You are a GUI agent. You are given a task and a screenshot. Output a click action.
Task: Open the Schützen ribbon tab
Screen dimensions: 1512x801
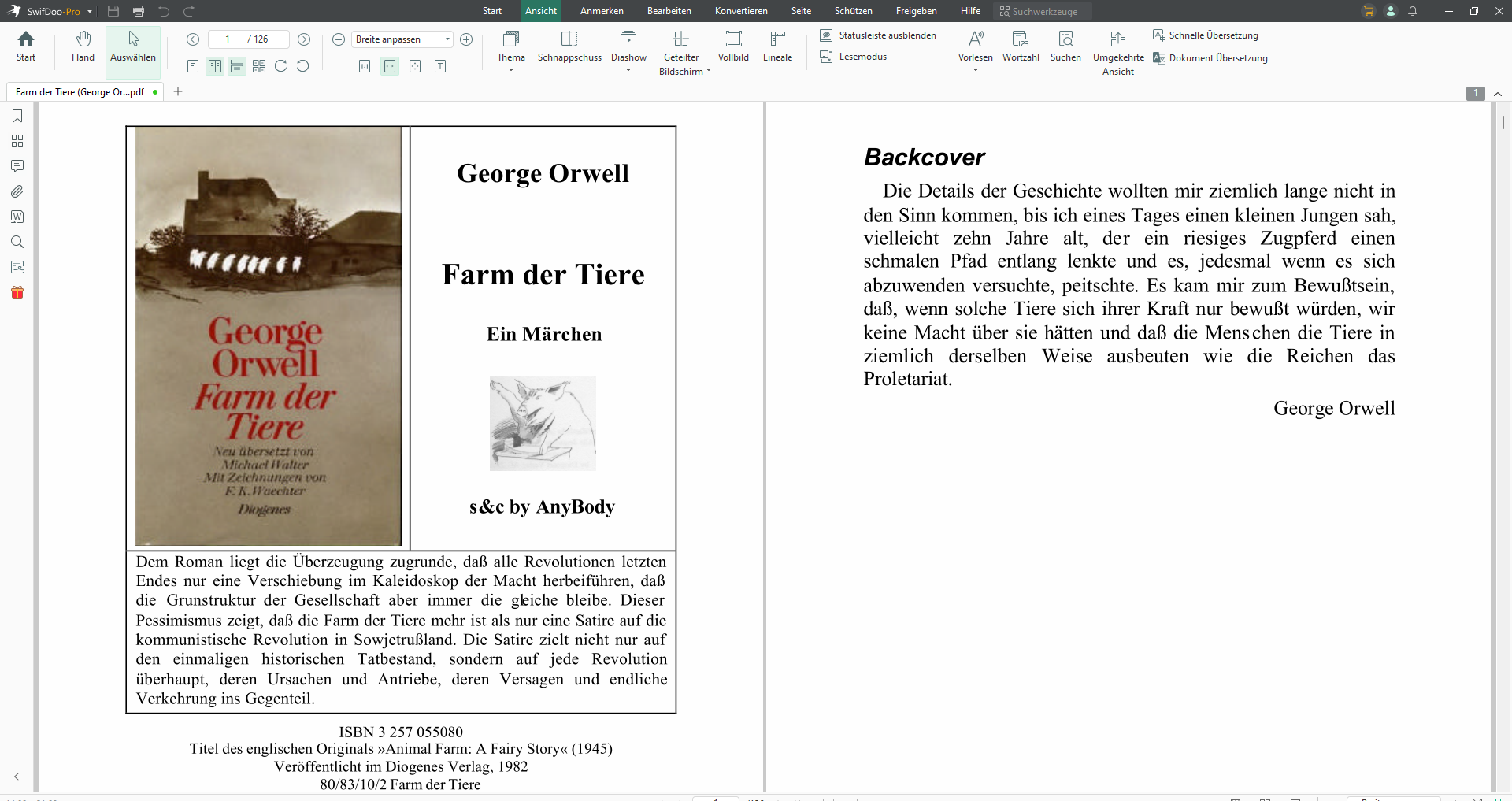854,11
